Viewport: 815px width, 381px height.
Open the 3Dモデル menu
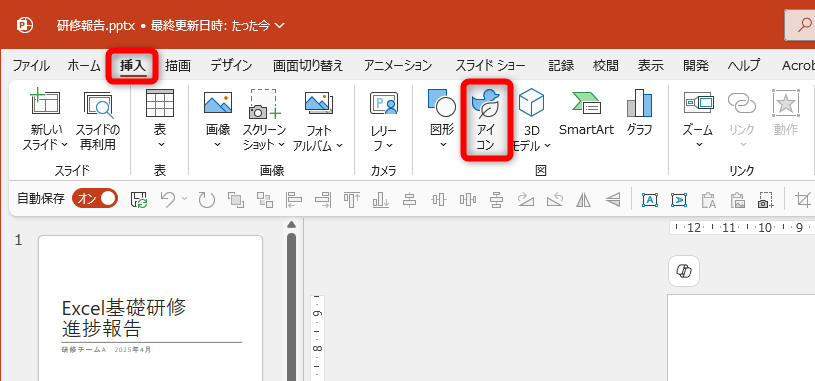(531, 120)
